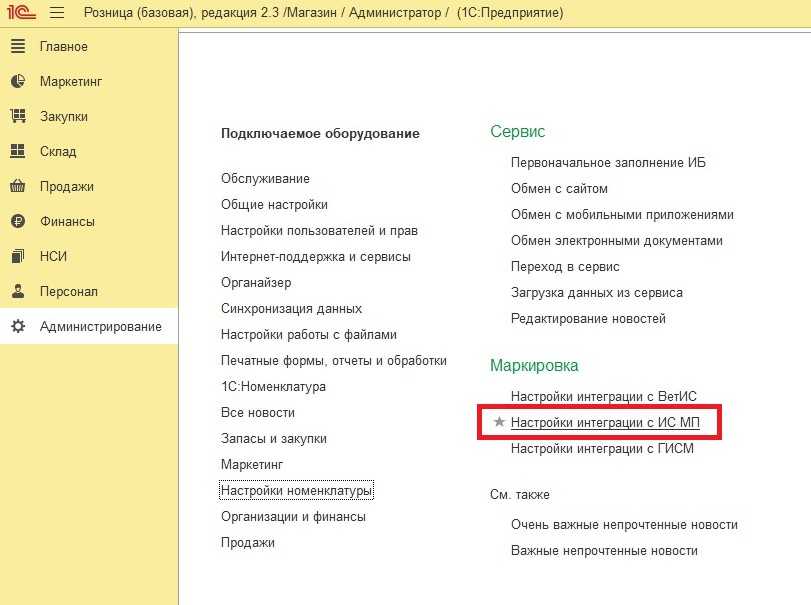Toggle favorite star for Настройки интеграции с ИС МП

[x=500, y=423]
